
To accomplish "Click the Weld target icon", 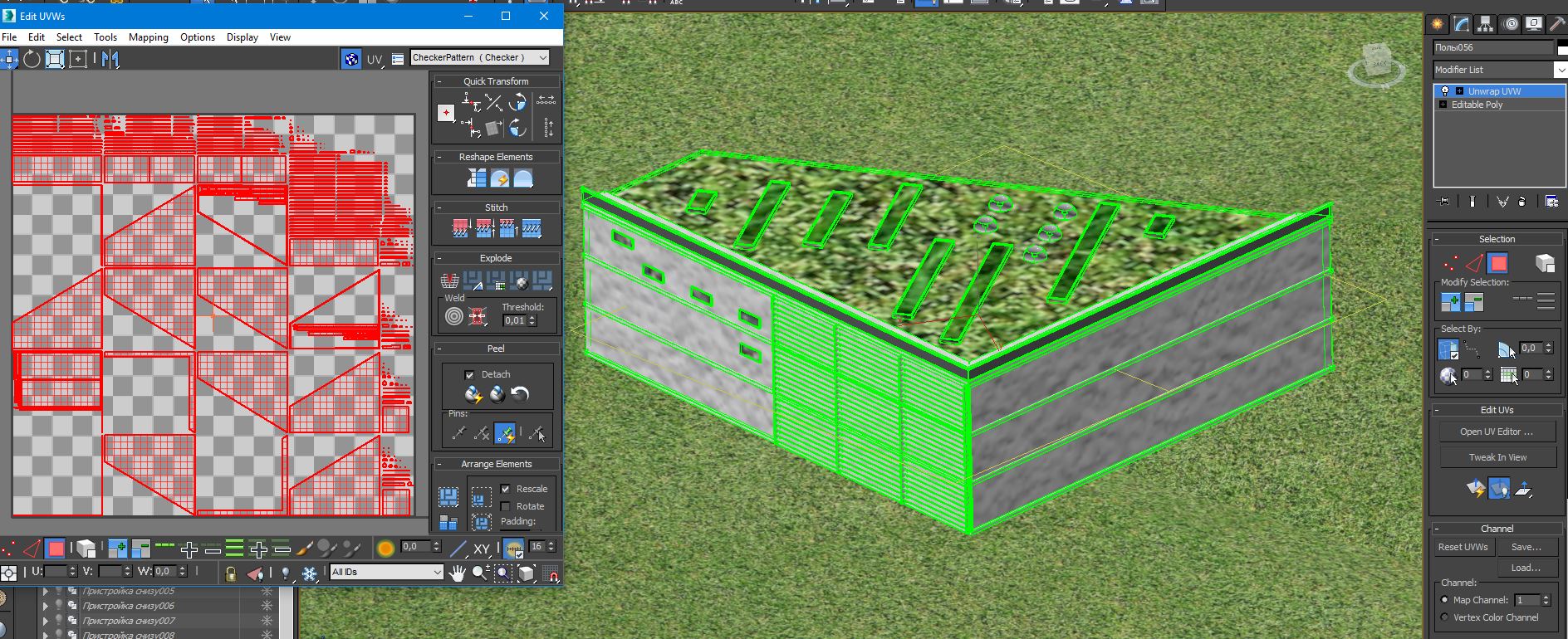I will click(x=453, y=315).
